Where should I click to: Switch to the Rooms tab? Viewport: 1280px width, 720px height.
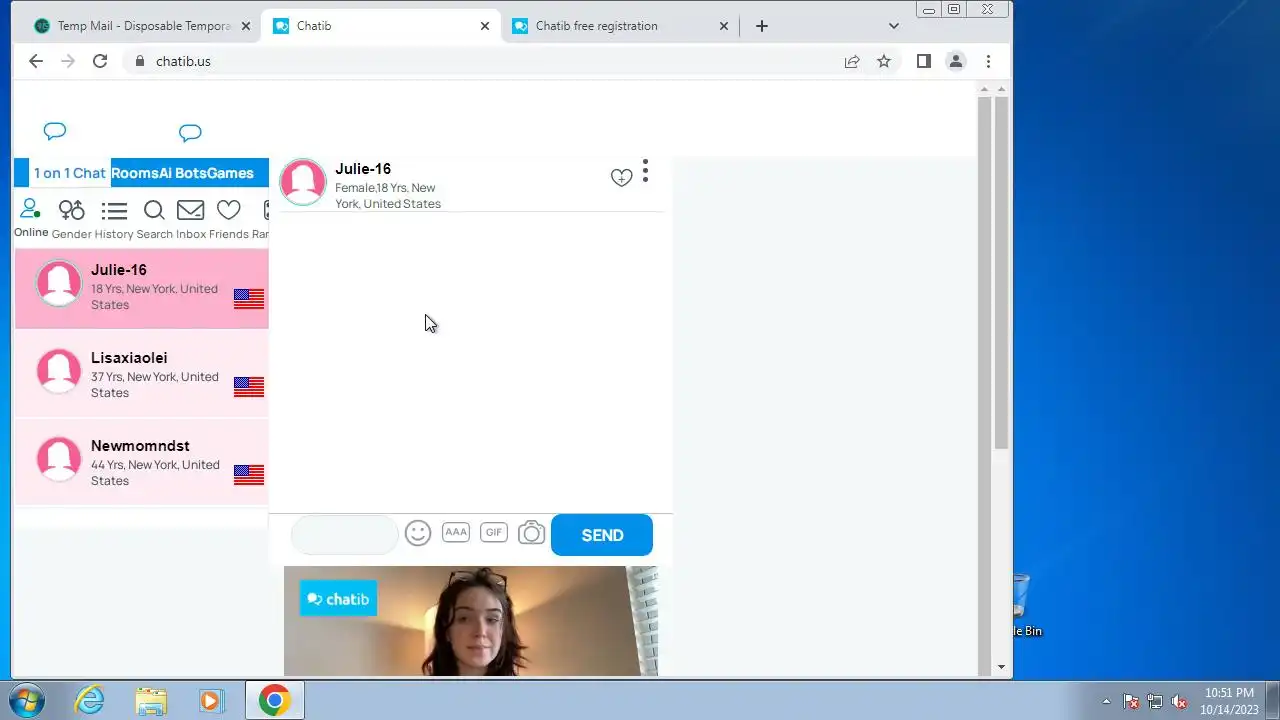coord(135,173)
